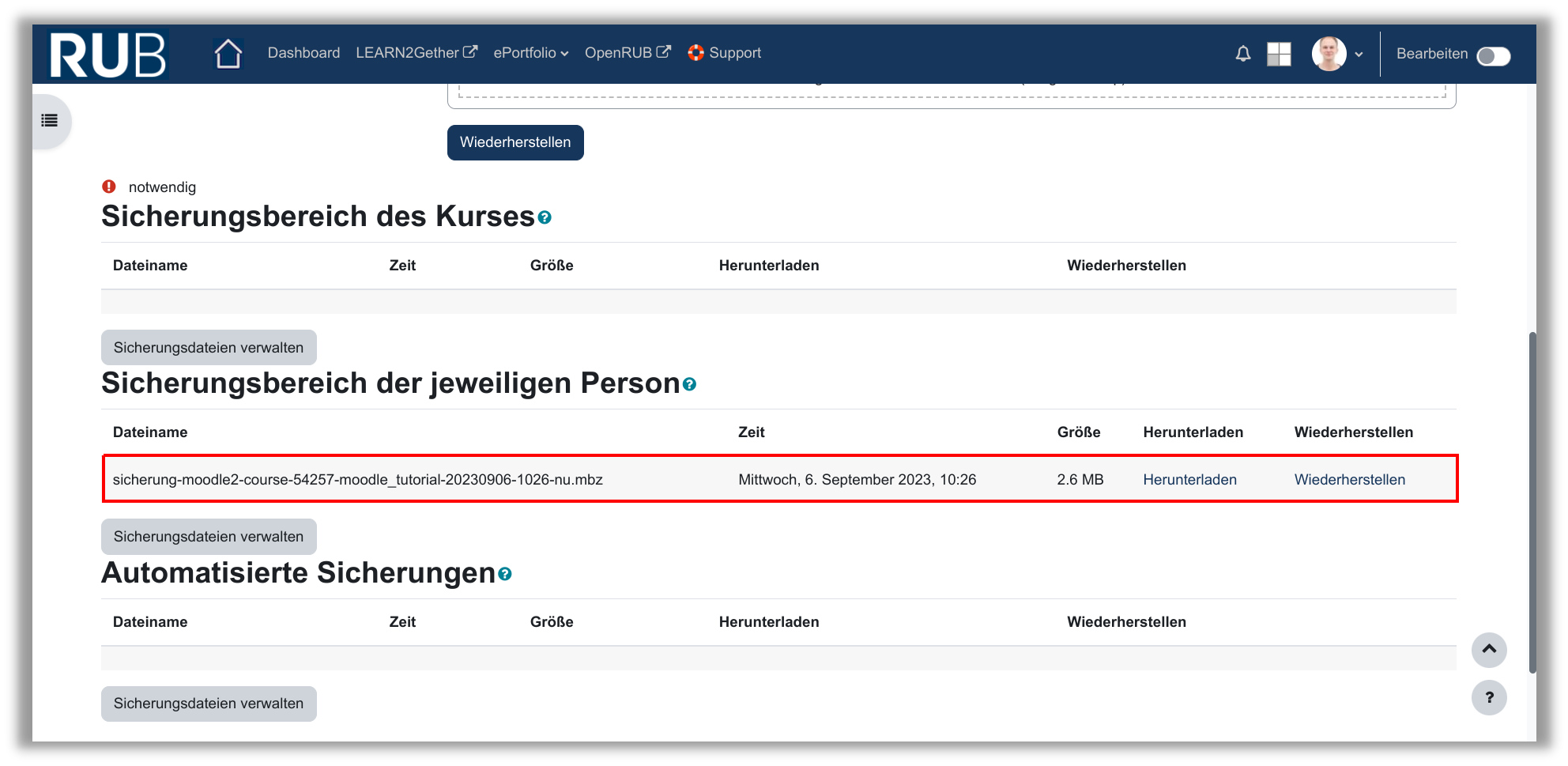The height and width of the screenshot is (766, 1568).
Task: Click help icon beside Sicherungsbereich des Kurses
Action: 545,217
